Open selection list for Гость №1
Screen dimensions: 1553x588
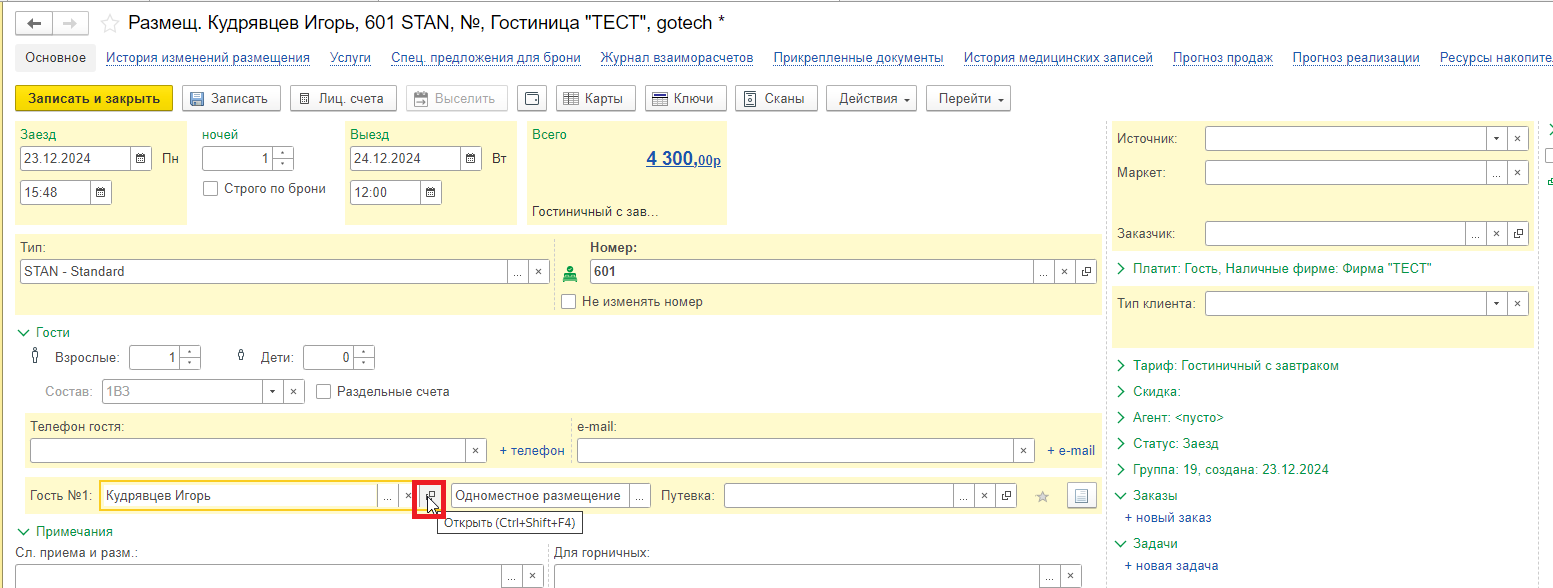[x=387, y=495]
